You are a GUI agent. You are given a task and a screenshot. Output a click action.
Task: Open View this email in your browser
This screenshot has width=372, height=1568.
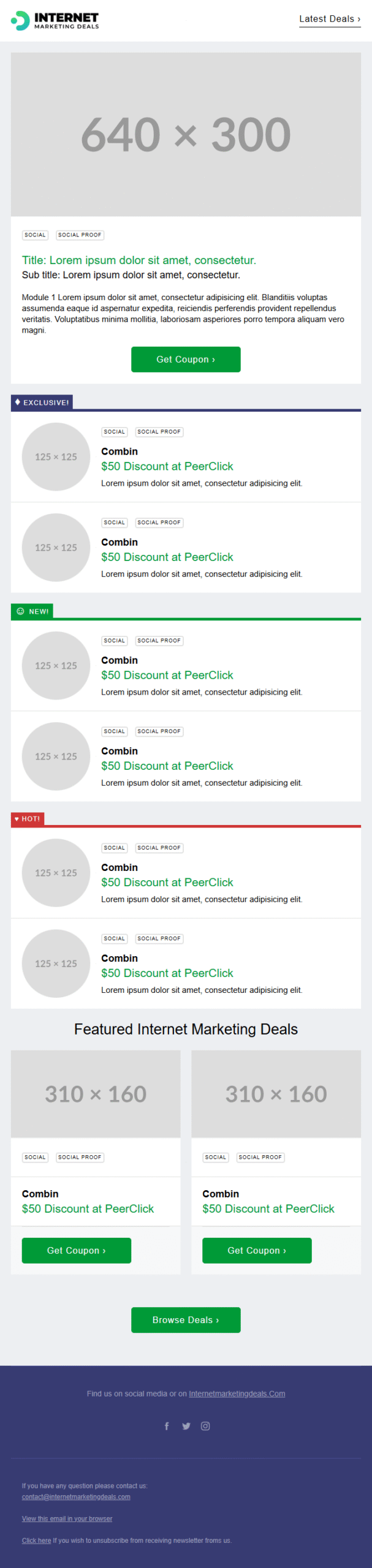[x=67, y=1518]
